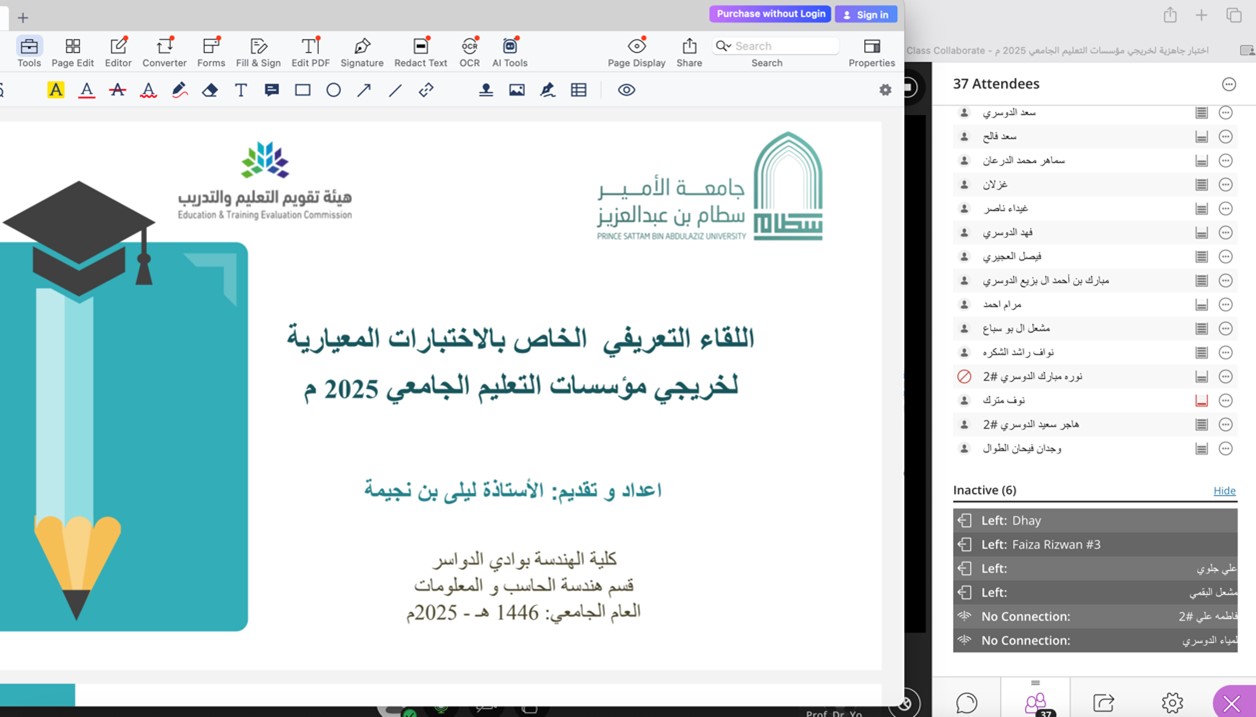The width and height of the screenshot is (1256, 717).
Task: Insert a table using table icon
Action: (x=578, y=90)
